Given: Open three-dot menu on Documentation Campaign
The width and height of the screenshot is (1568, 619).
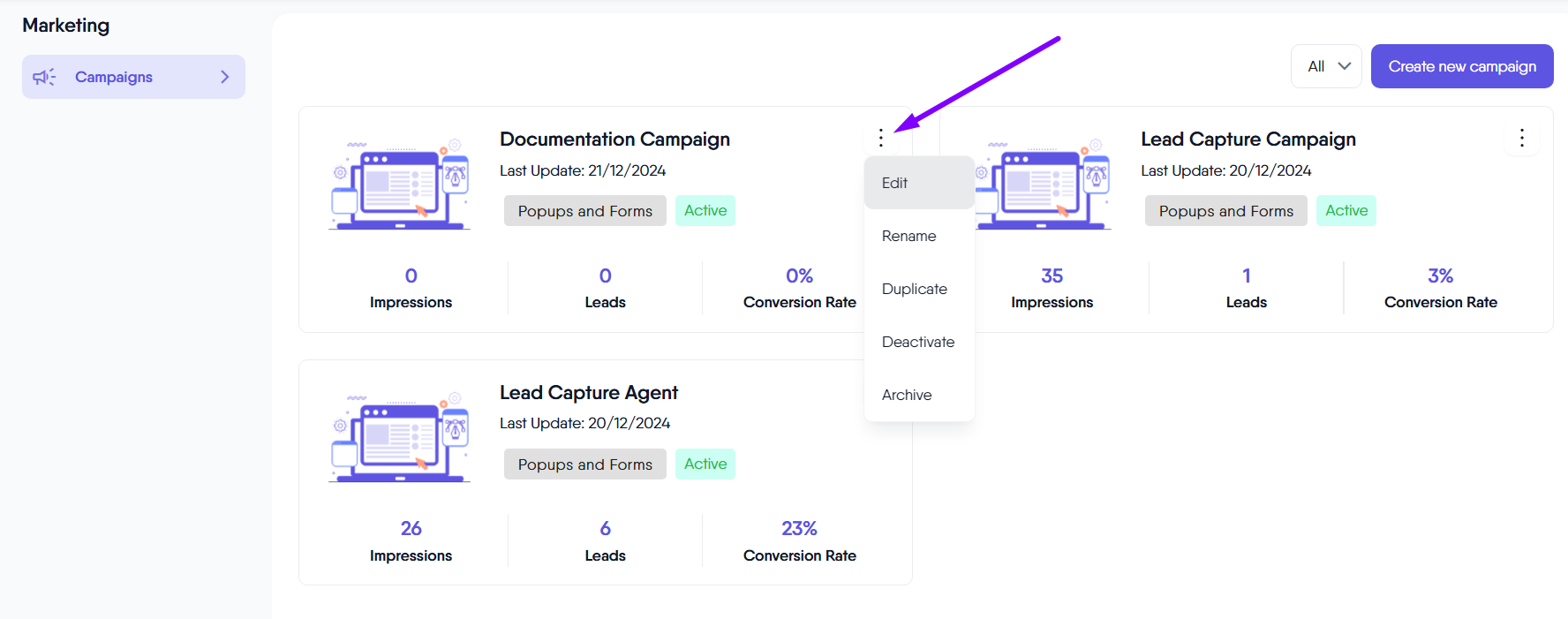Looking at the screenshot, I should 880,138.
